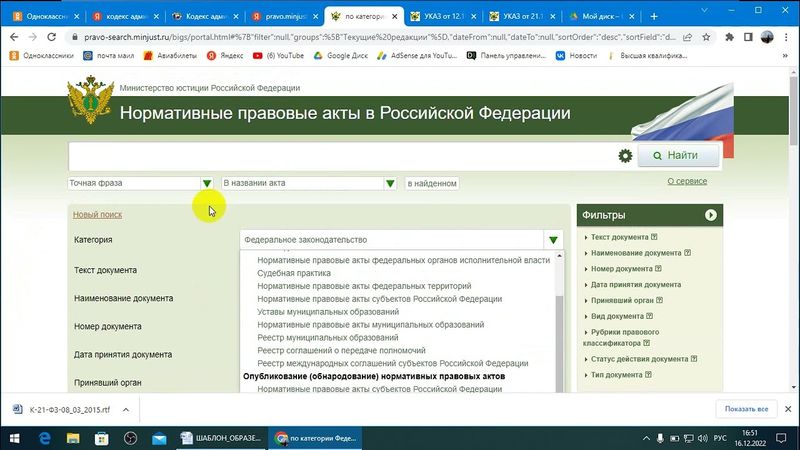
Task: Expand the Текст документа filter
Action: point(619,237)
